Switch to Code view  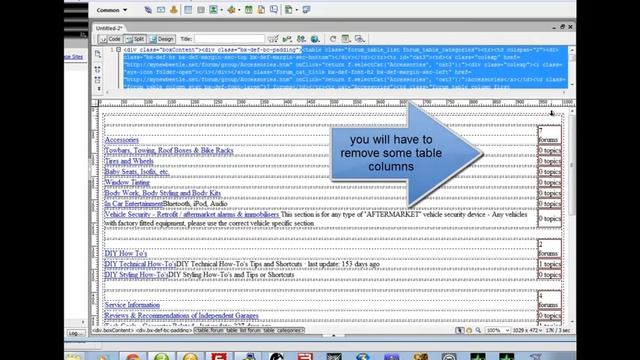point(110,39)
